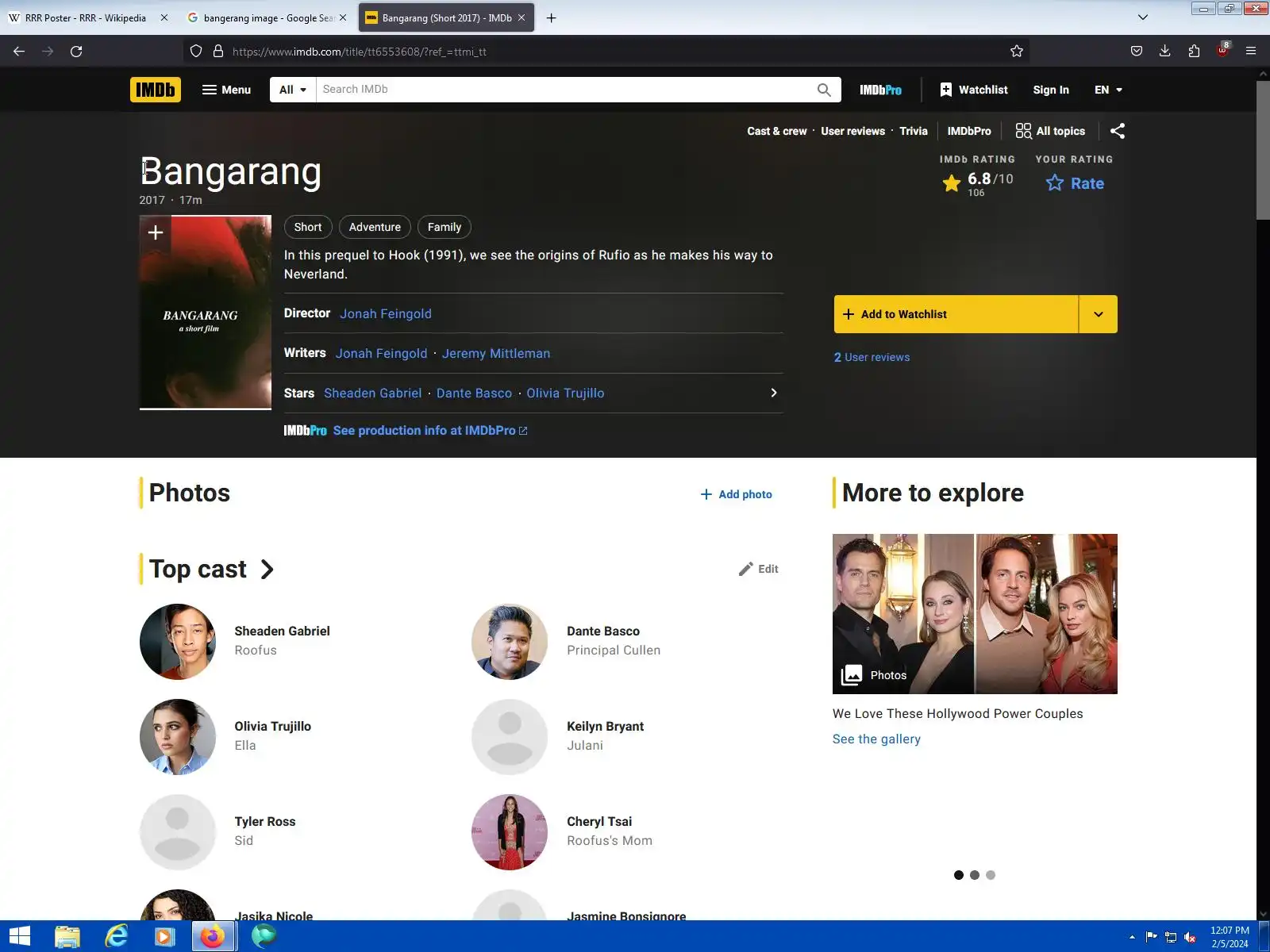Click the yellow IMDb rating star
Image resolution: width=1270 pixels, height=952 pixels.
click(951, 184)
